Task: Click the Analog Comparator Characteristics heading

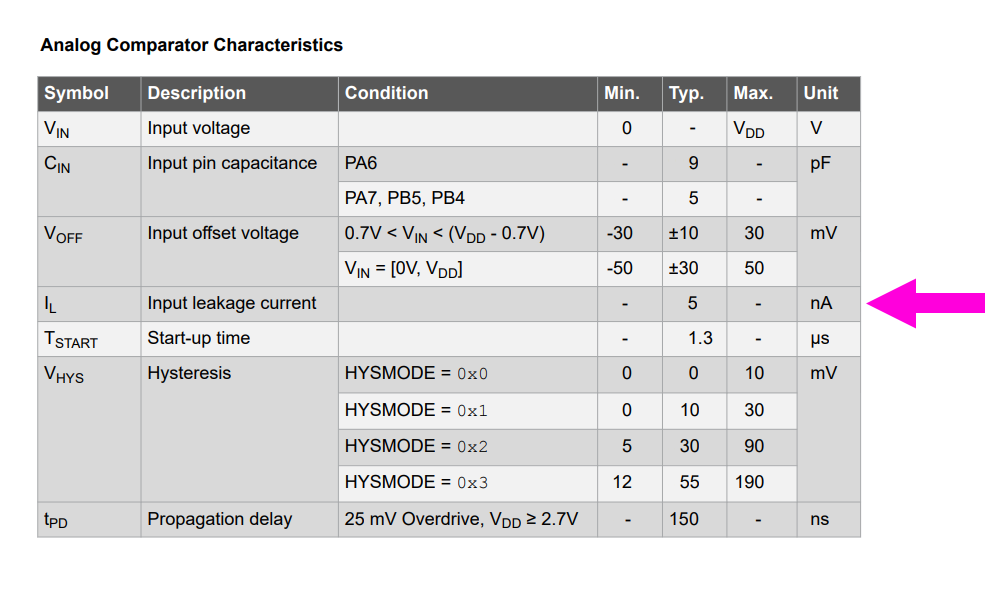Action: coord(191,45)
